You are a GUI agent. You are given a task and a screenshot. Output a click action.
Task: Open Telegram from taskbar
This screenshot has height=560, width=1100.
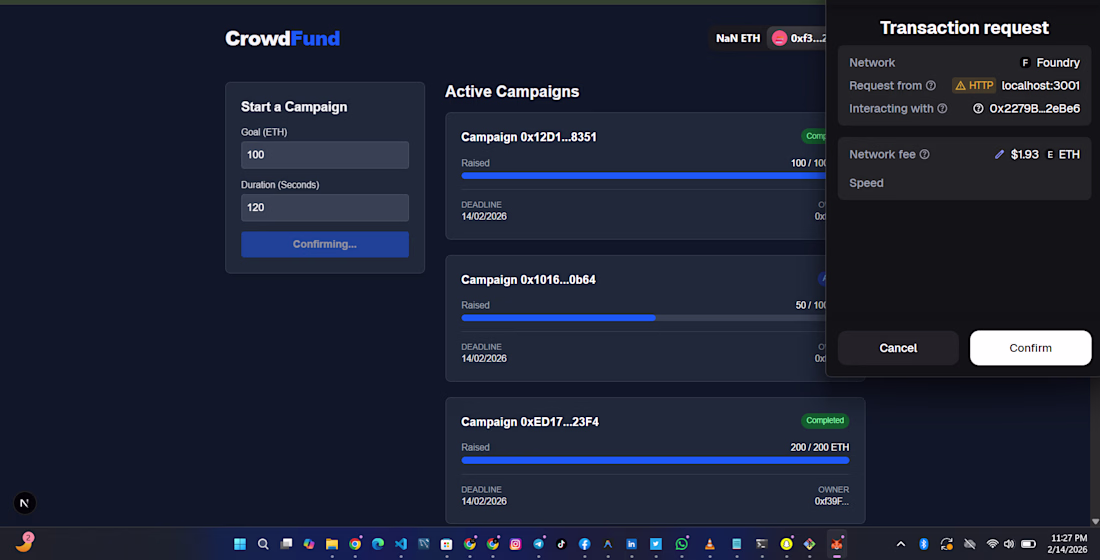click(539, 544)
